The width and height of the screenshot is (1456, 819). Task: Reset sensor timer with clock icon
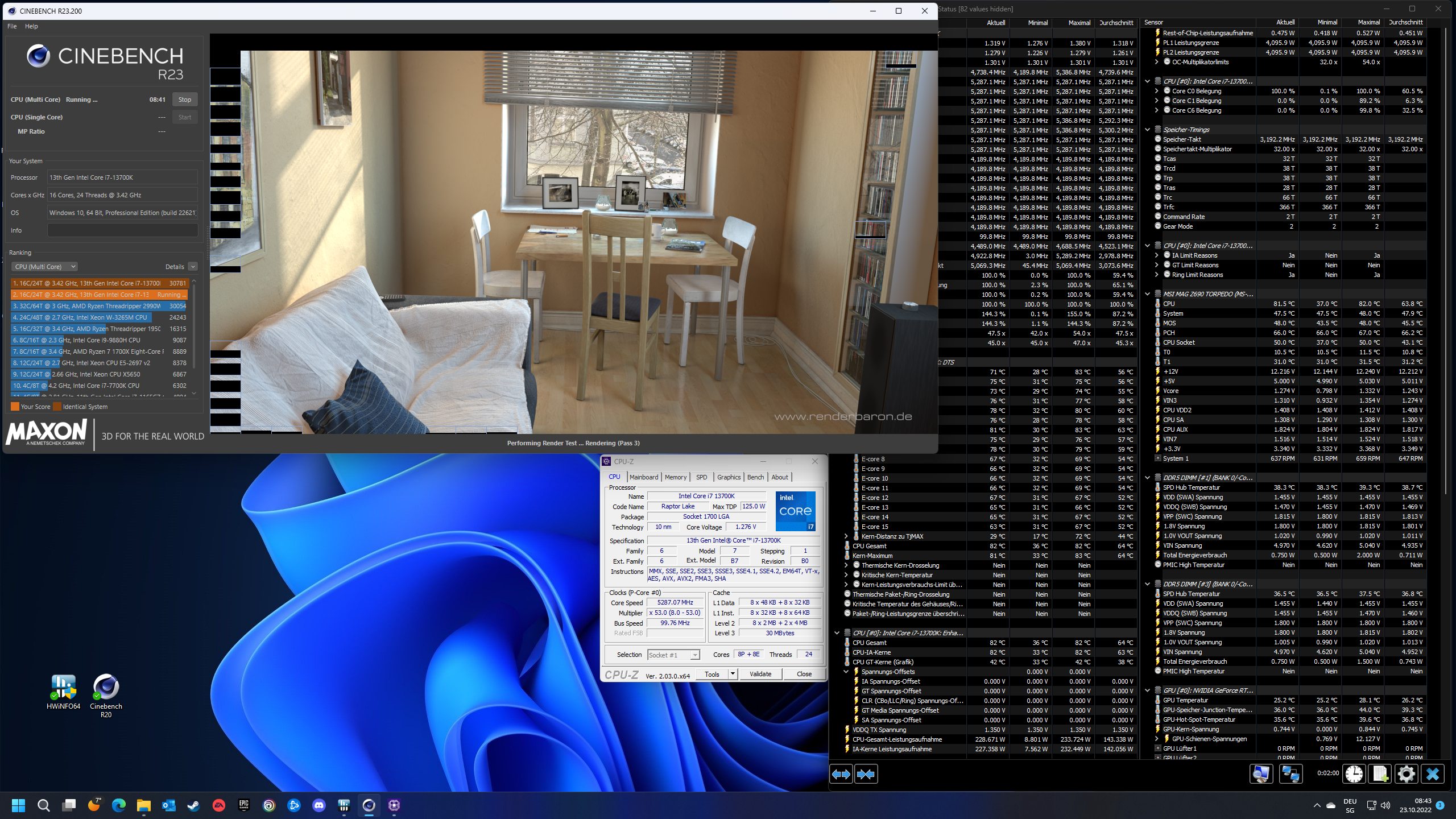click(x=1354, y=774)
